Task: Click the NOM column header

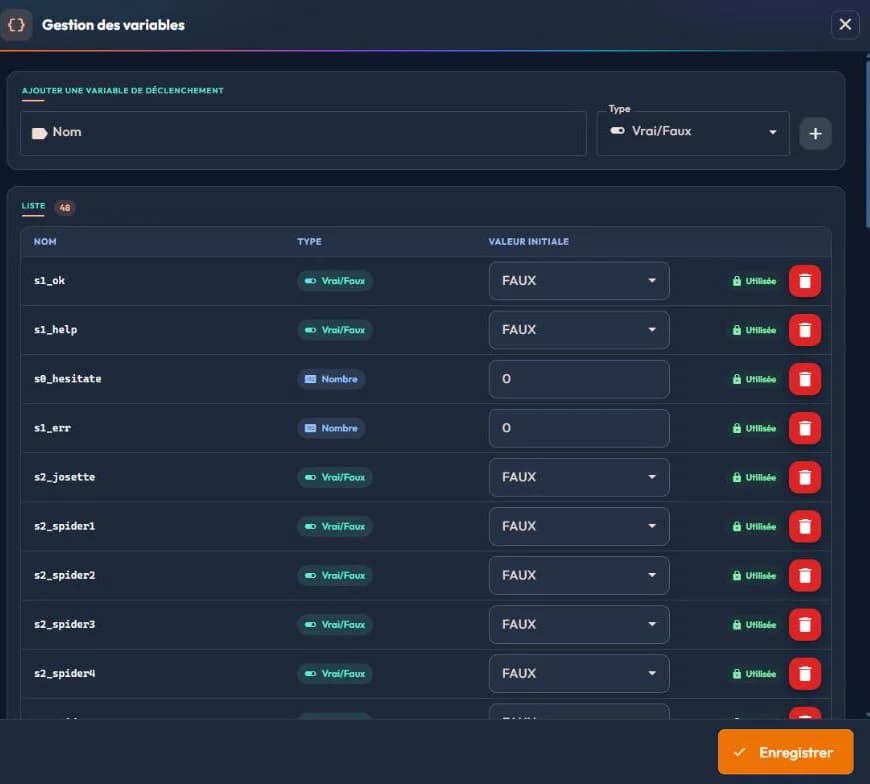Action: tap(45, 241)
